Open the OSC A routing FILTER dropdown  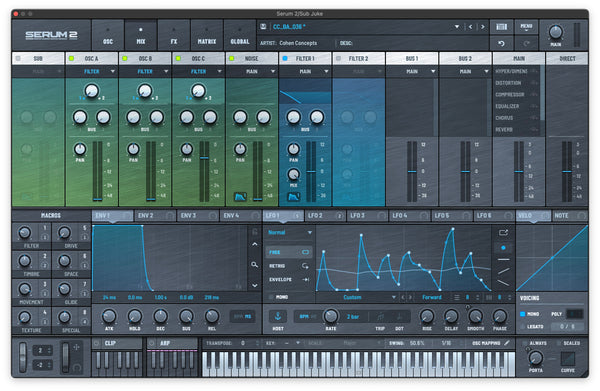point(92,72)
